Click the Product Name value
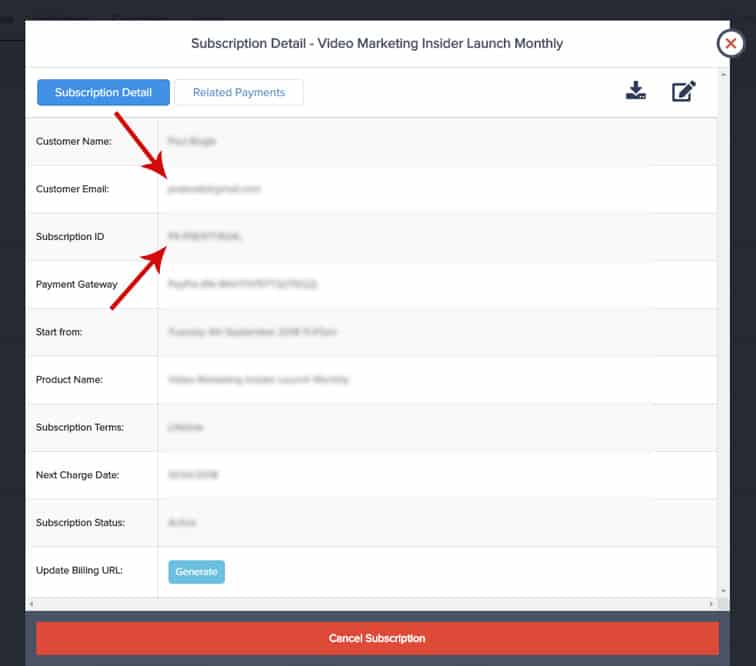This screenshot has width=756, height=666. [x=258, y=380]
